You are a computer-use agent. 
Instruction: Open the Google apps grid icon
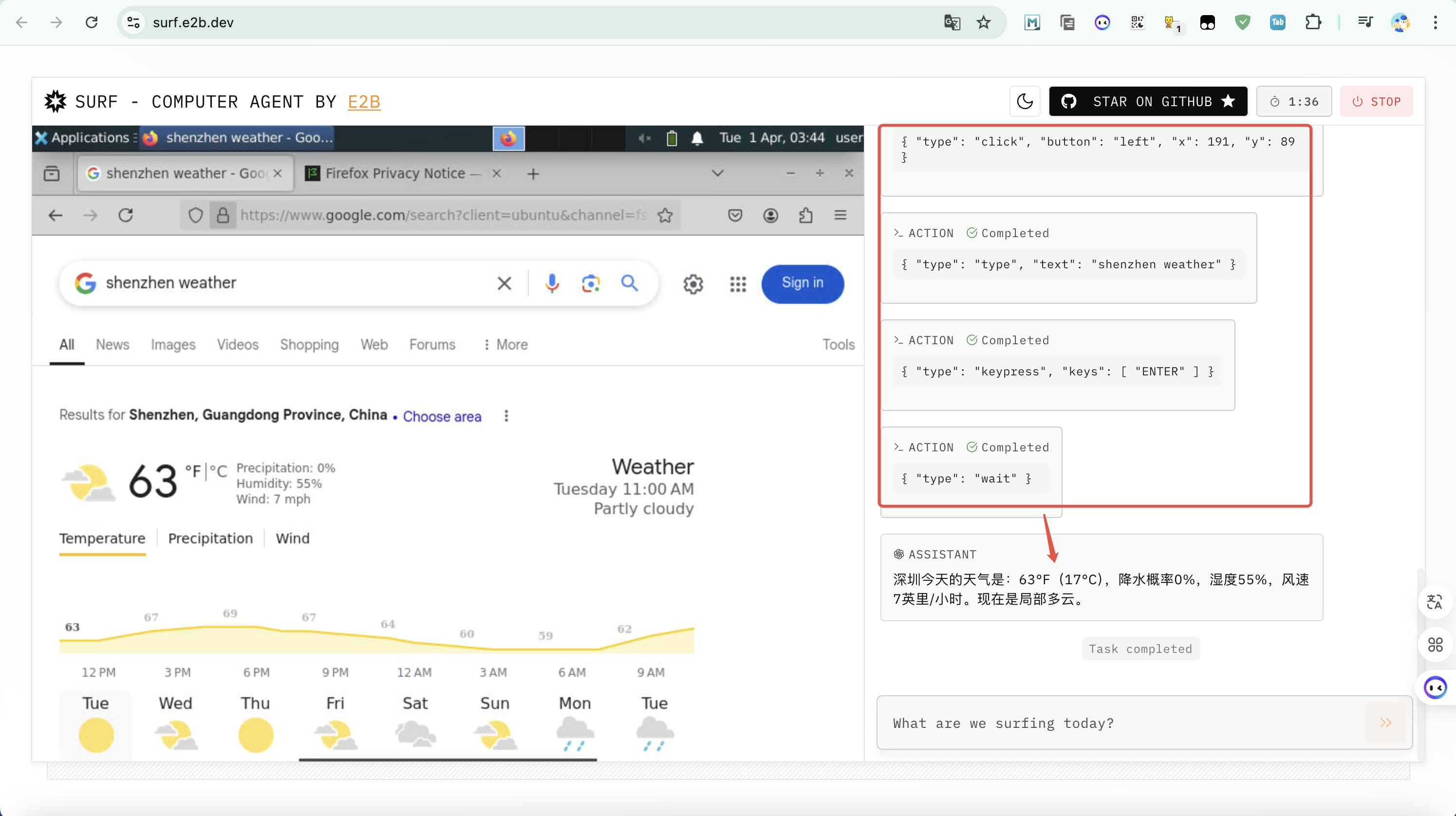[x=738, y=284]
